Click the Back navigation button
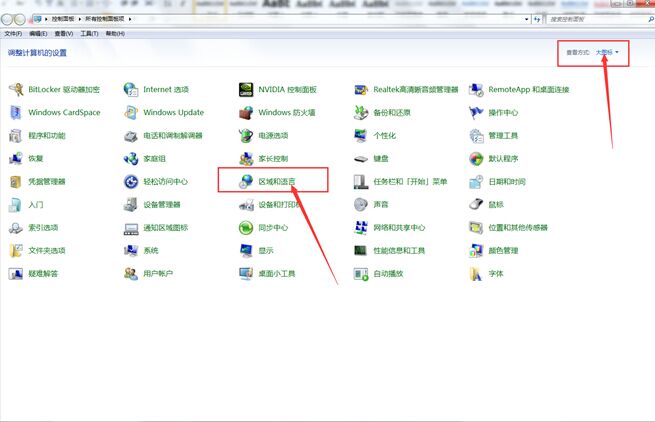This screenshot has width=655, height=422. (x=7, y=19)
